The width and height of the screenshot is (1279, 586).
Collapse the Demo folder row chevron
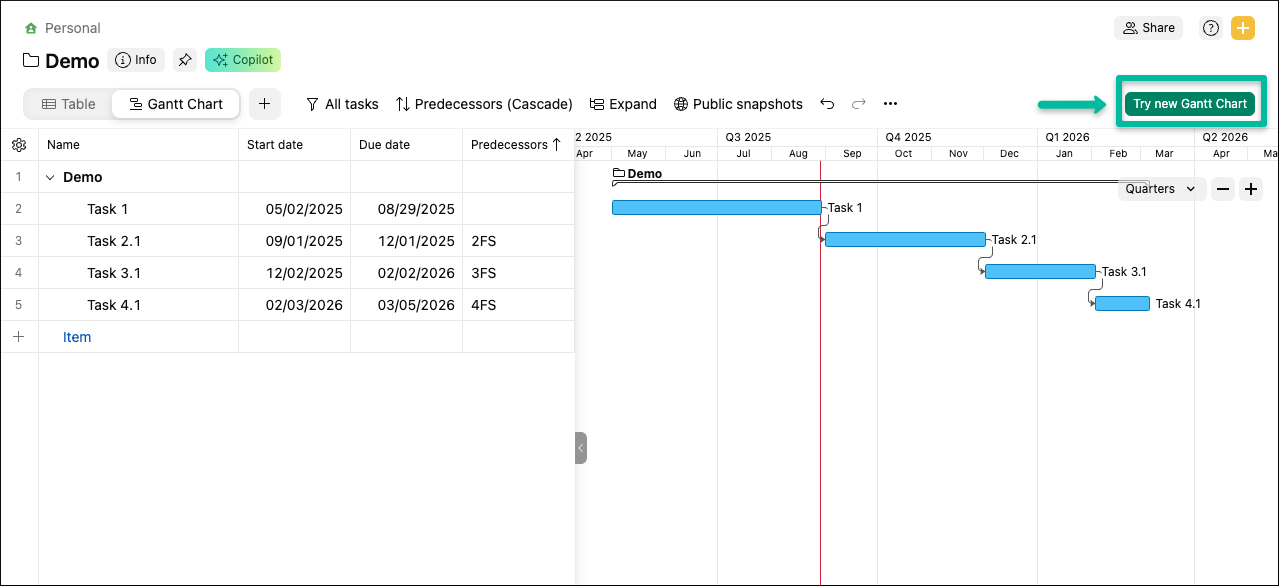[50, 177]
